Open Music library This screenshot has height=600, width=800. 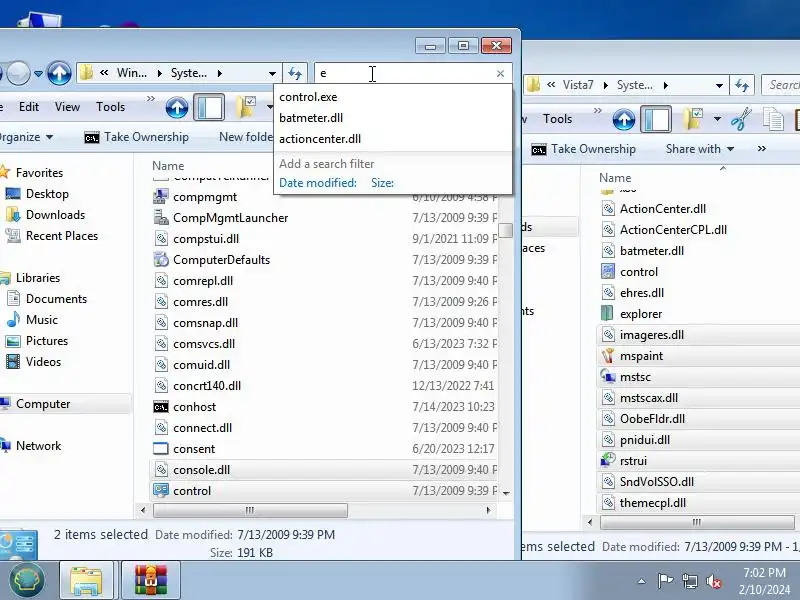pyautogui.click(x=41, y=319)
